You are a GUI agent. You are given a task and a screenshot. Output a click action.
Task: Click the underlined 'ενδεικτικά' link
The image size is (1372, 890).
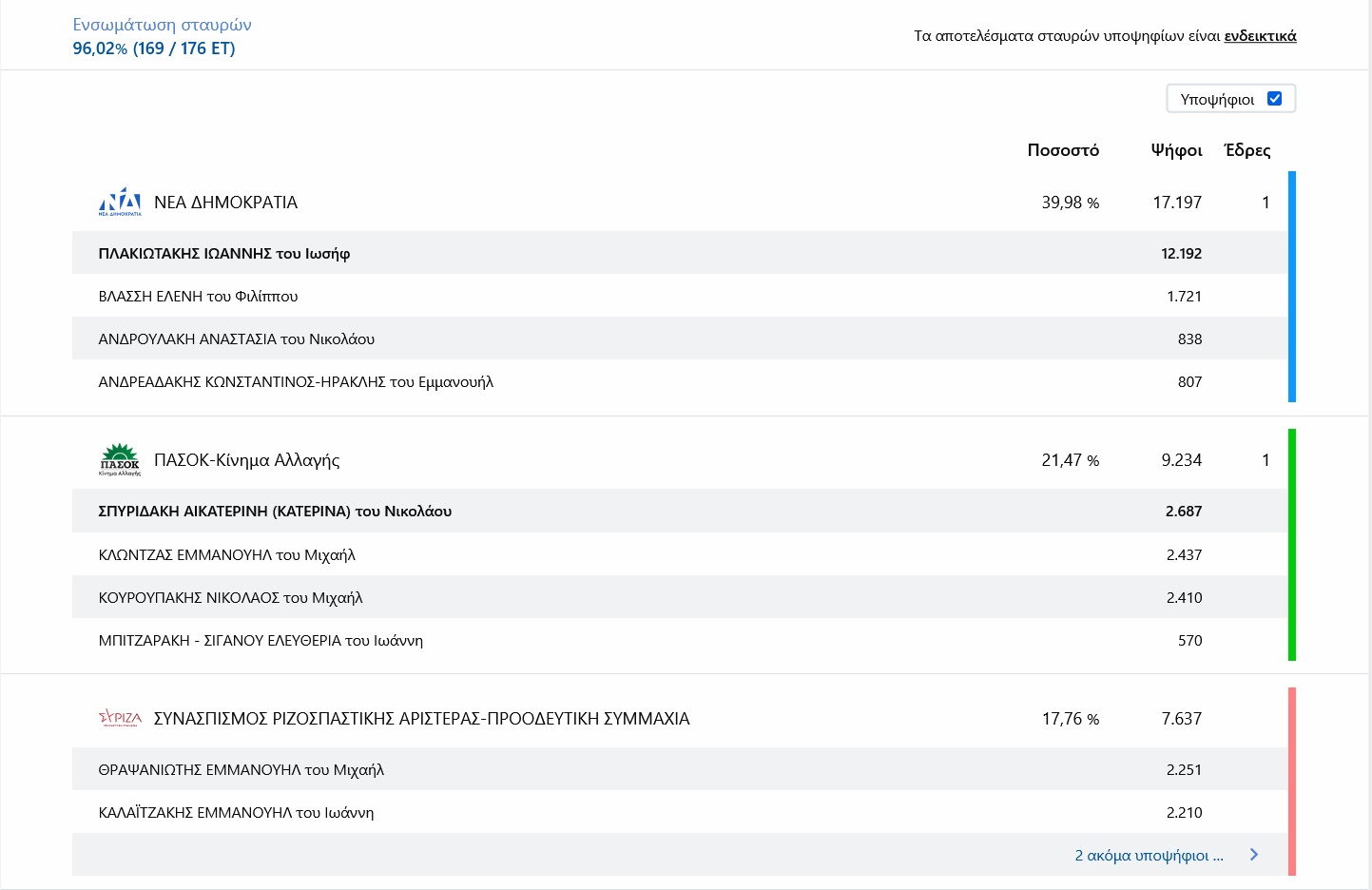pyautogui.click(x=1260, y=36)
